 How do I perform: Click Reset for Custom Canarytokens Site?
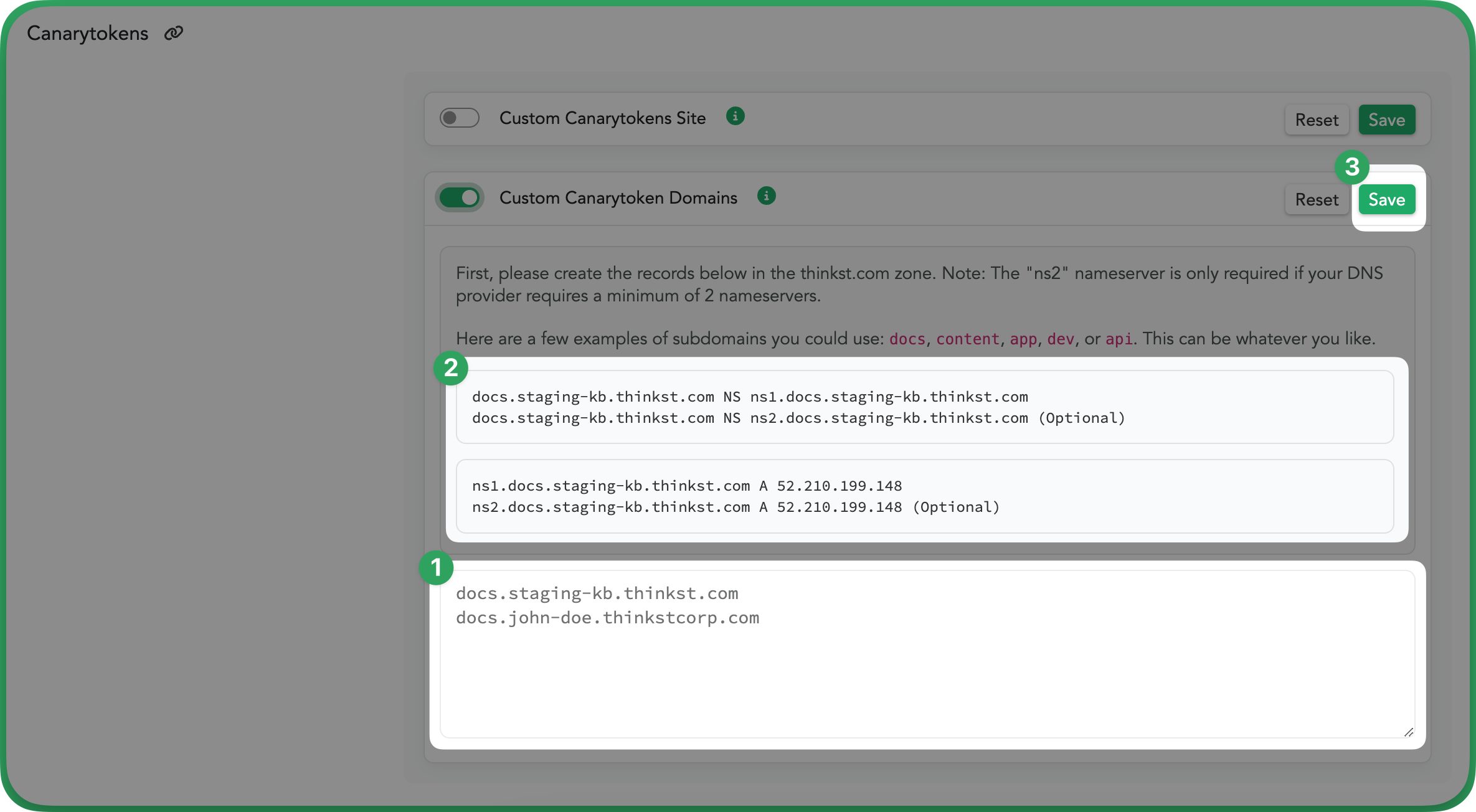pos(1317,120)
